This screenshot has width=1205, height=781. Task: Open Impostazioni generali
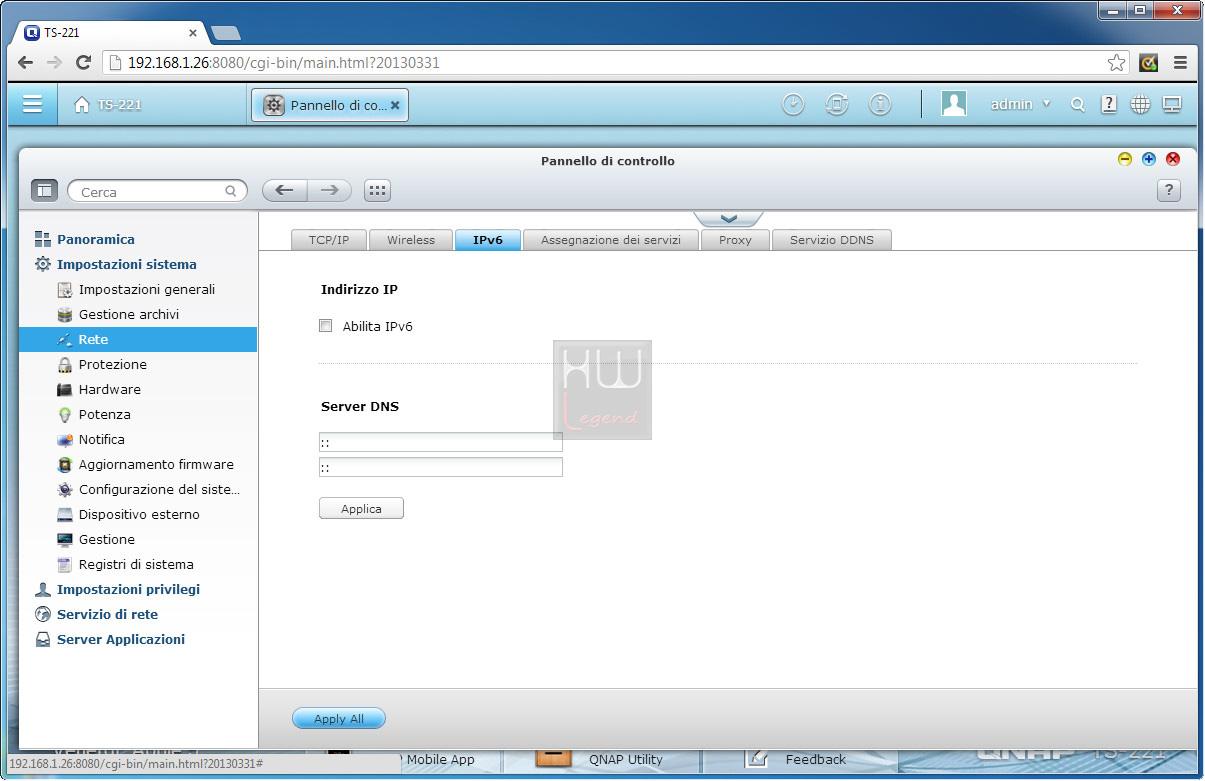[147, 290]
